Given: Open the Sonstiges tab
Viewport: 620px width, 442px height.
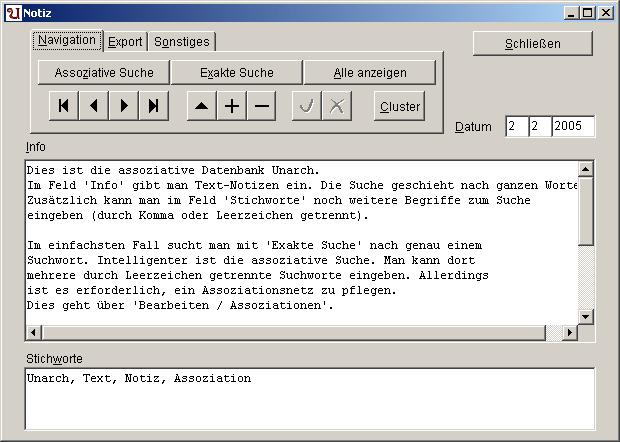Looking at the screenshot, I should pos(181,41).
